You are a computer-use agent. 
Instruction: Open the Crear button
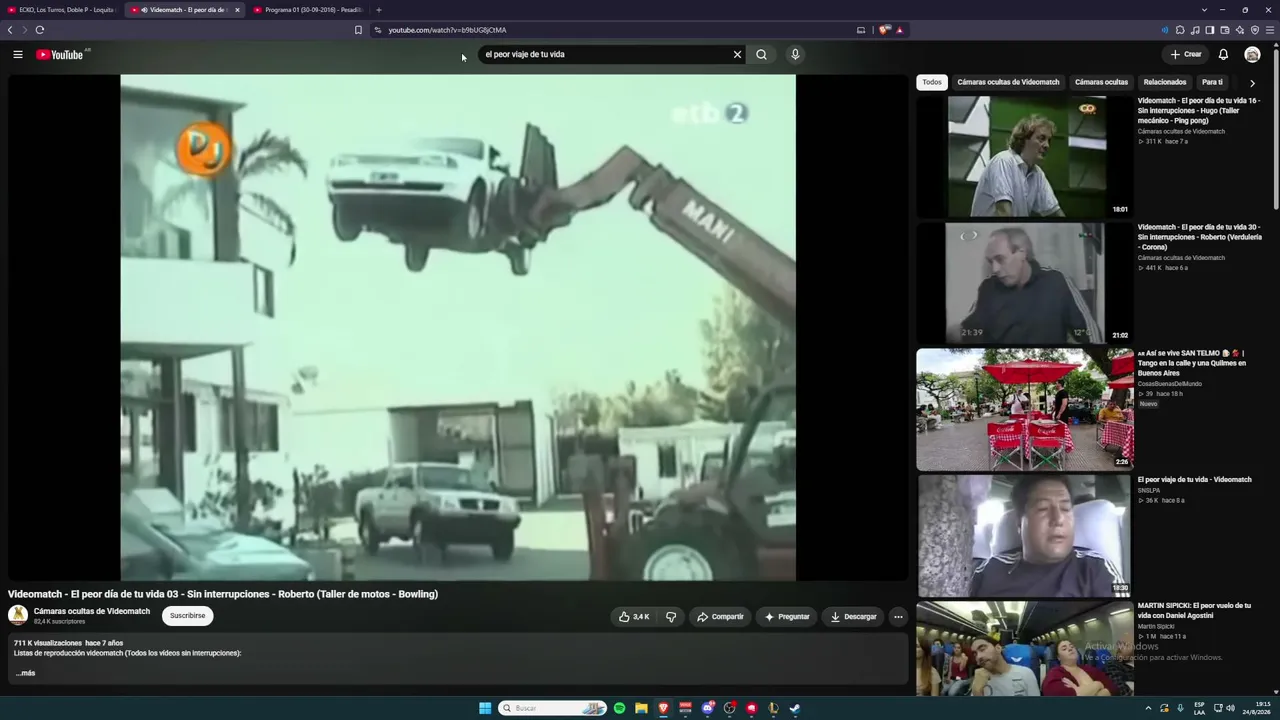1185,55
